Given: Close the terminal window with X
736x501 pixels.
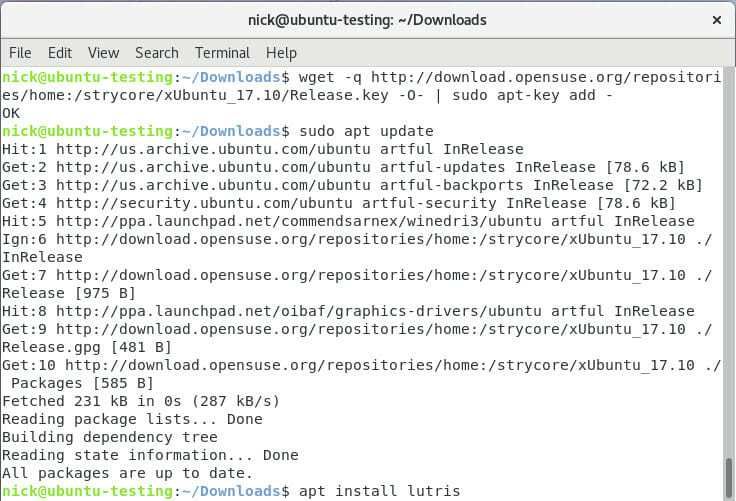Looking at the screenshot, I should pos(716,20).
